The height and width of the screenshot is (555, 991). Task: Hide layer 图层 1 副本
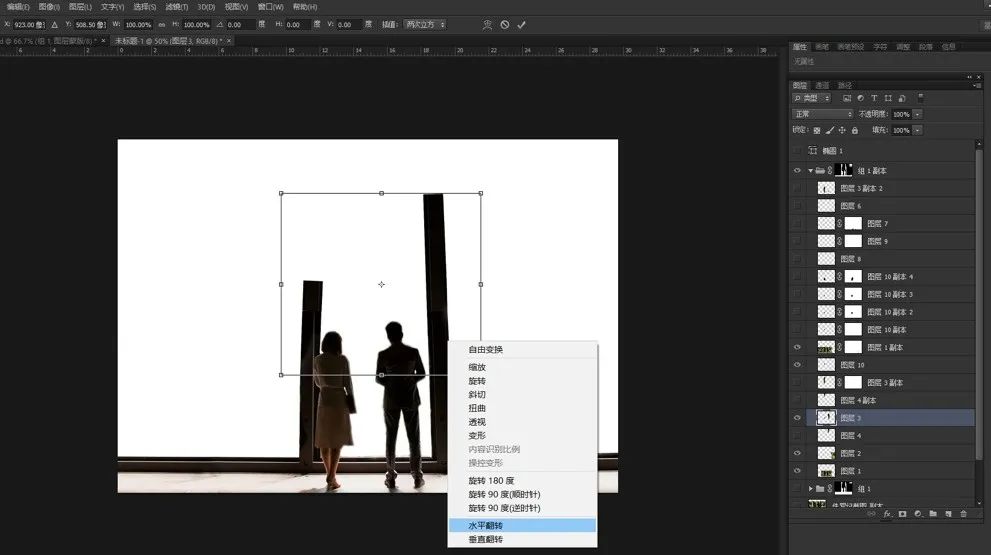[x=797, y=347]
